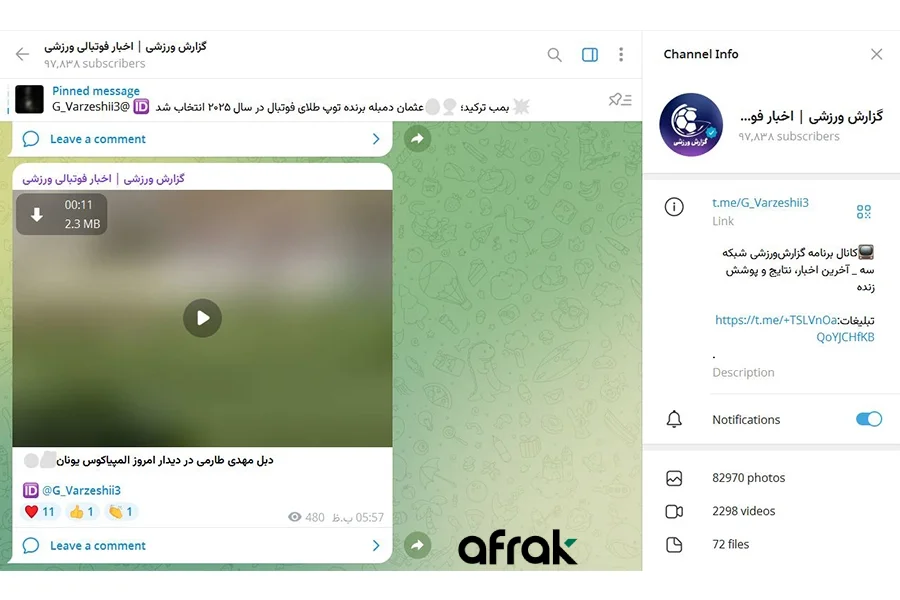Open the pinned messages list icon
This screenshot has height=600, width=900.
(x=620, y=100)
